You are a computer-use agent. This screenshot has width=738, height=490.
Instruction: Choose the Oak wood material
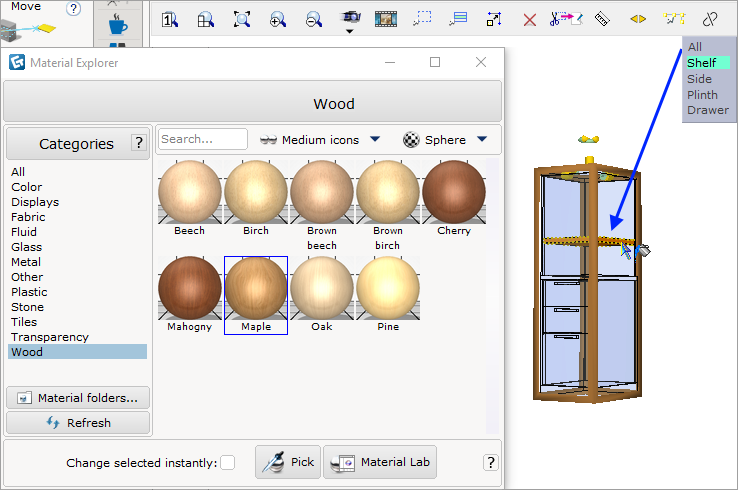pyautogui.click(x=322, y=294)
